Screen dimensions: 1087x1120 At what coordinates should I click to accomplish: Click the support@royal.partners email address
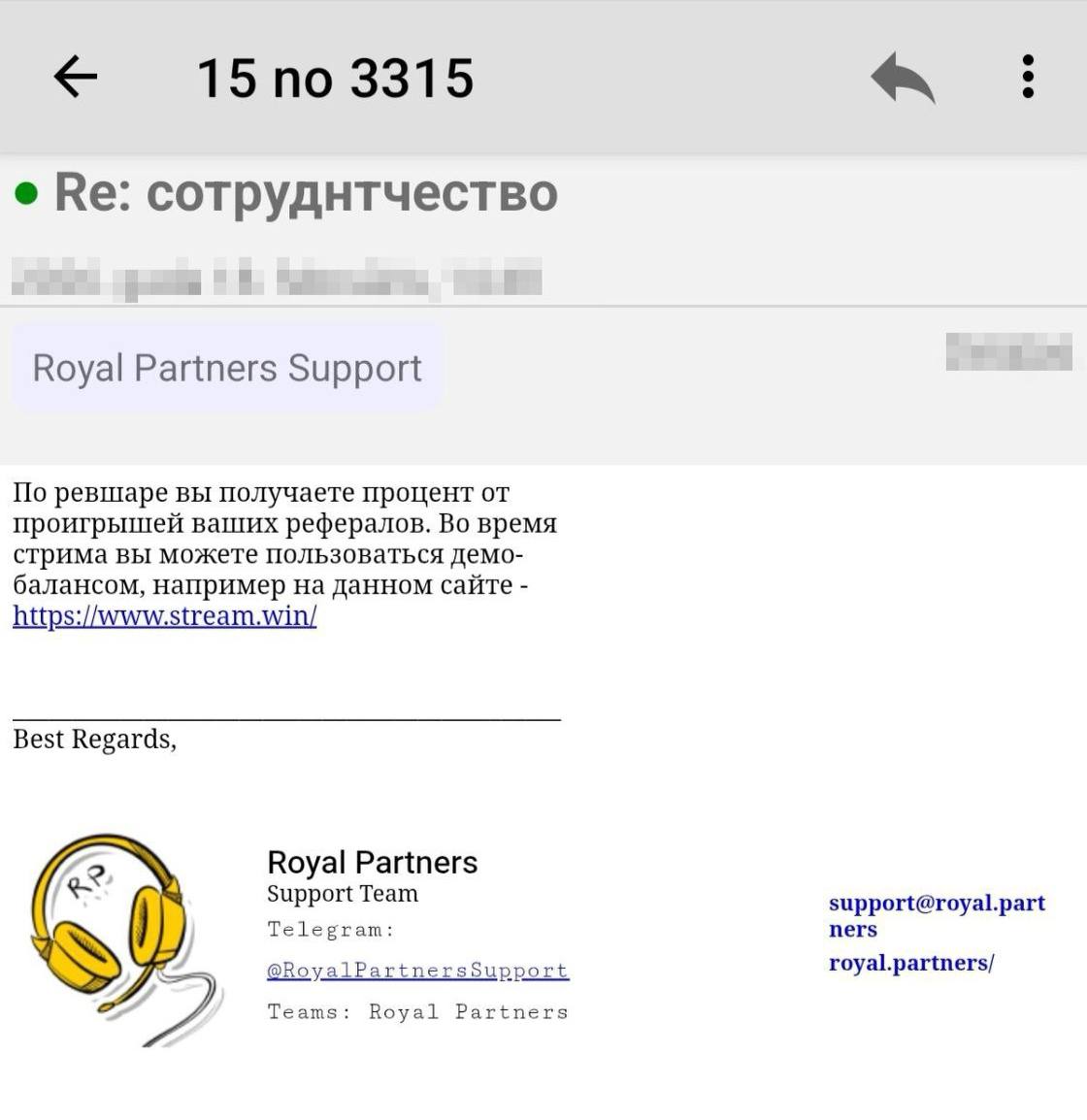coord(937,916)
